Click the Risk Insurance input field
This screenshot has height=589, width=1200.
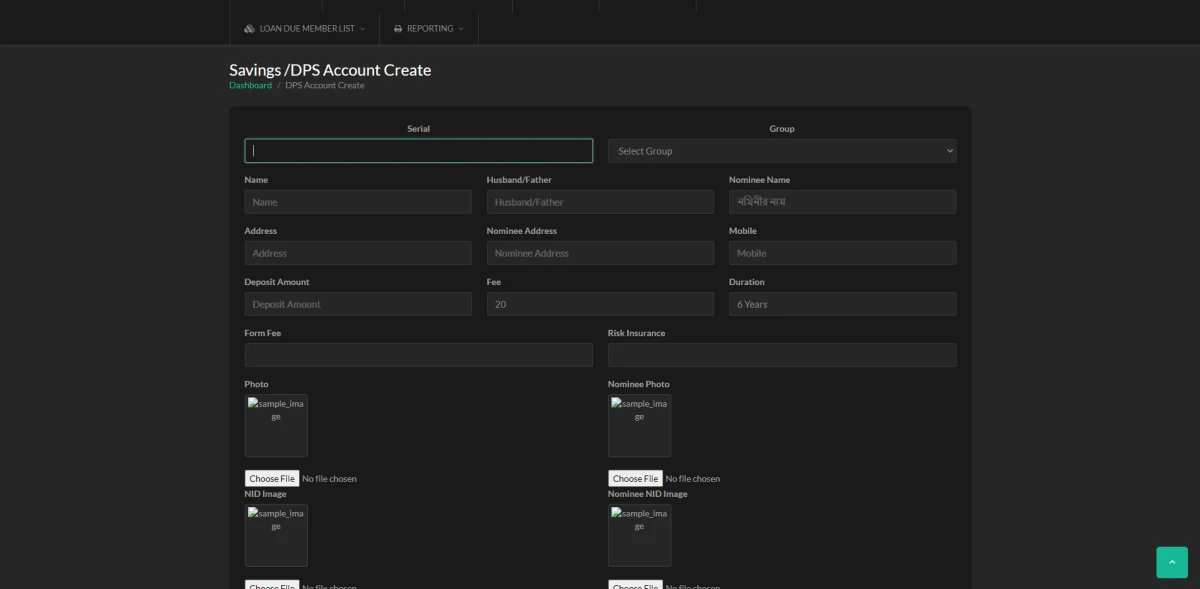(781, 355)
